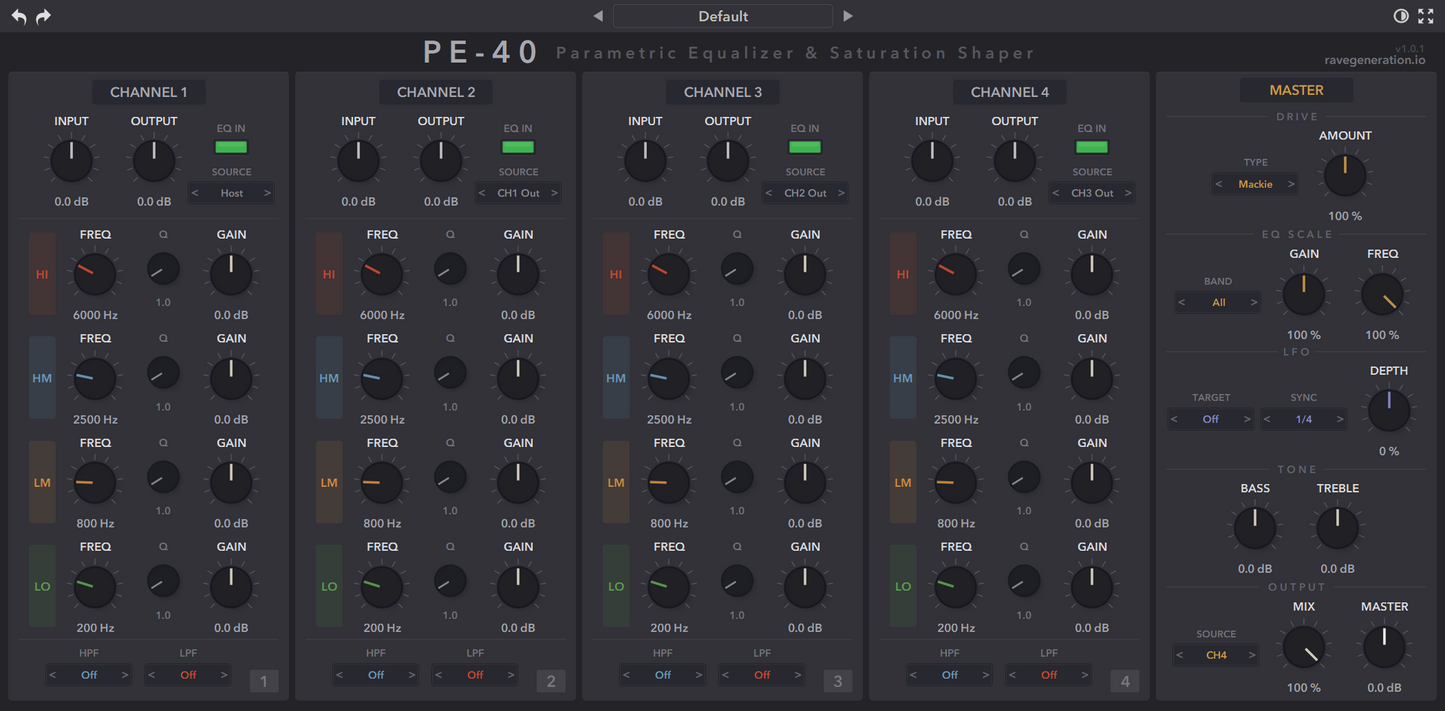This screenshot has height=711, width=1445.
Task: Select next Channel 4 source after CH3 Out
Action: 1128,193
